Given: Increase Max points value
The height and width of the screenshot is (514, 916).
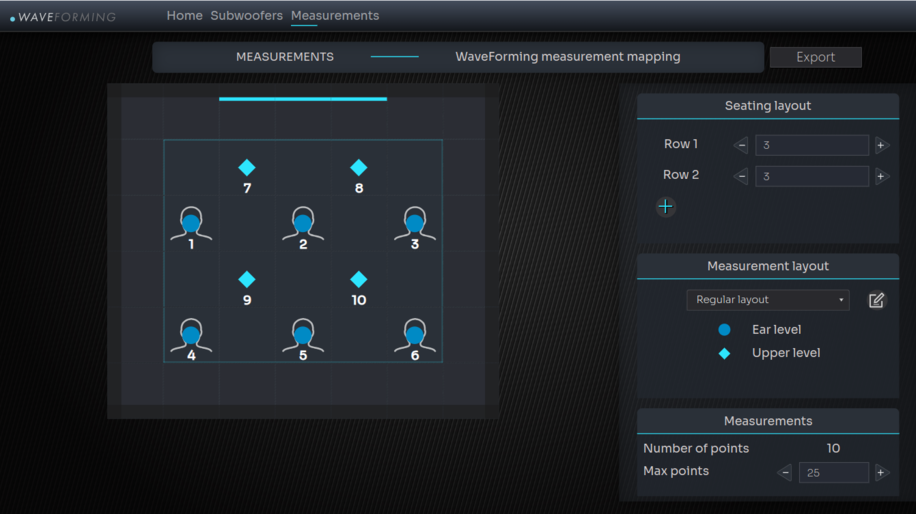Looking at the screenshot, I should tap(881, 473).
